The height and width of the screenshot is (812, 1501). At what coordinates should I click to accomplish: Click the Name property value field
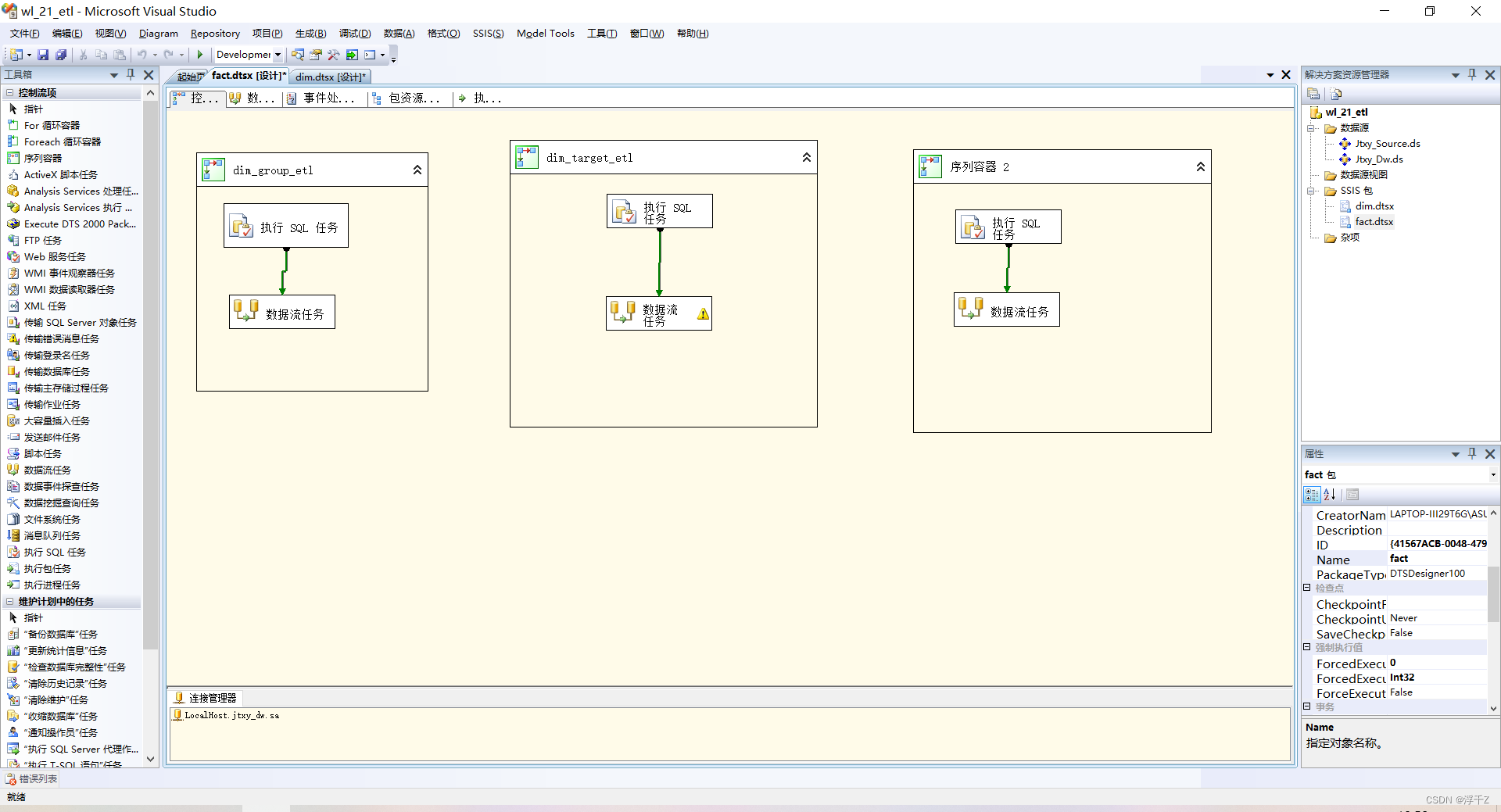point(1437,559)
